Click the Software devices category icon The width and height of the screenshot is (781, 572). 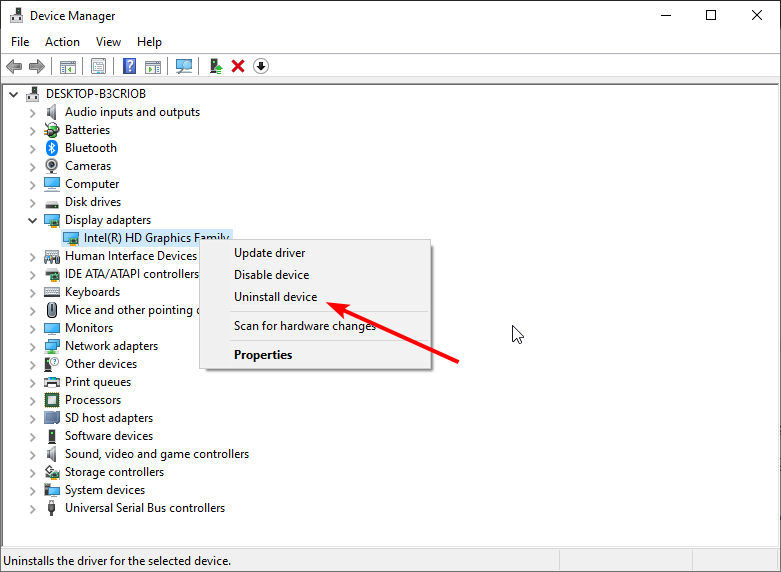click(52, 436)
